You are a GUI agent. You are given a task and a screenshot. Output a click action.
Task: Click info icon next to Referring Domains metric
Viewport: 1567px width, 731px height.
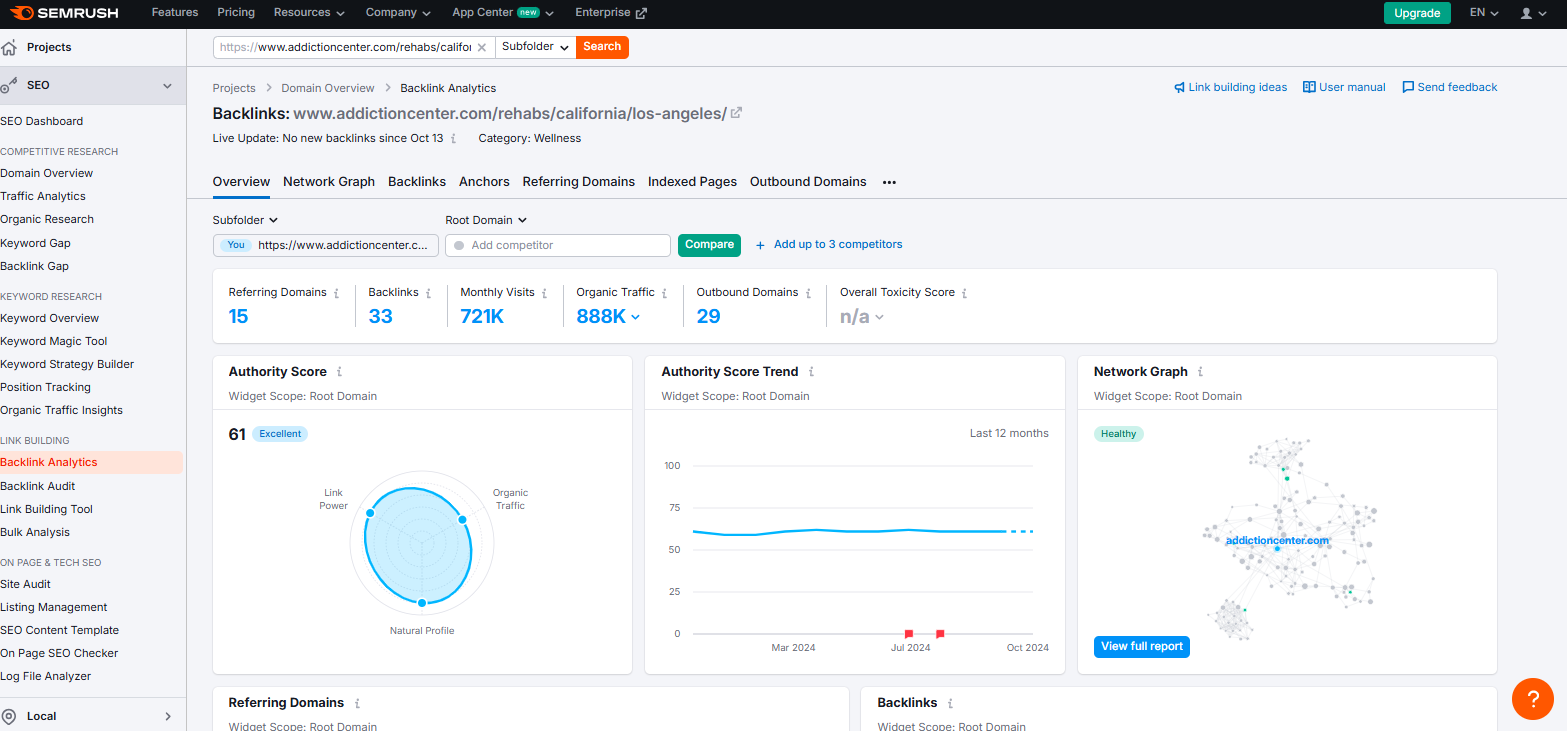pyautogui.click(x=336, y=293)
